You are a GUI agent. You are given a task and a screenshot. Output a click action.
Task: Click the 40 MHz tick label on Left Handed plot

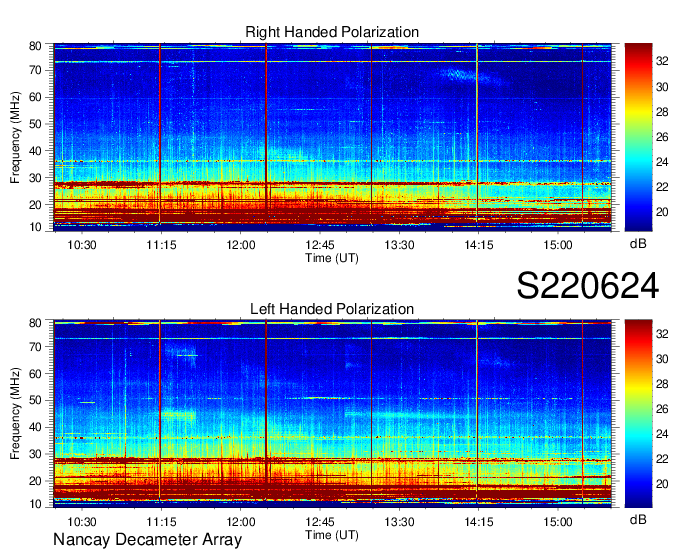(35, 428)
